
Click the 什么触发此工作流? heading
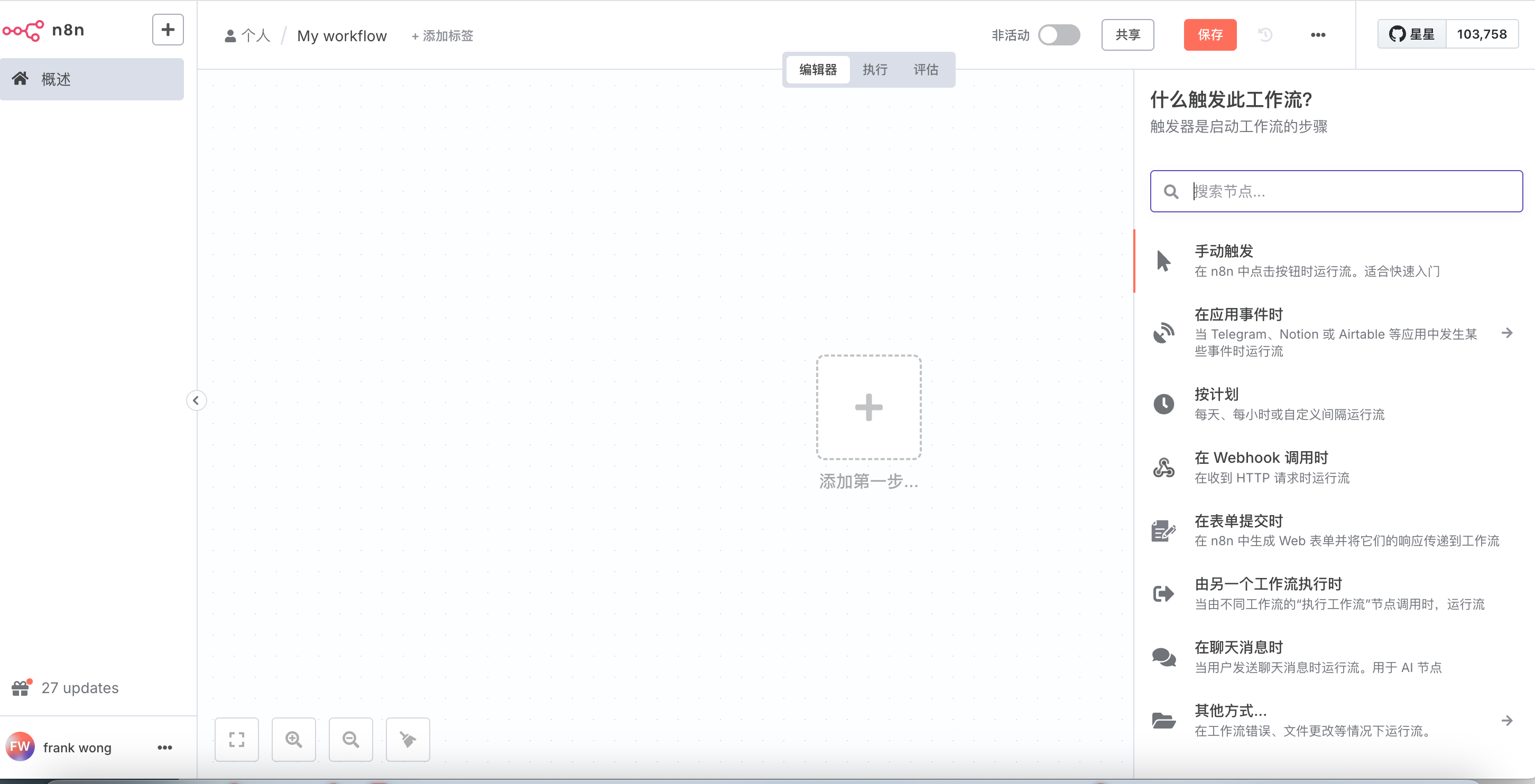1231,100
